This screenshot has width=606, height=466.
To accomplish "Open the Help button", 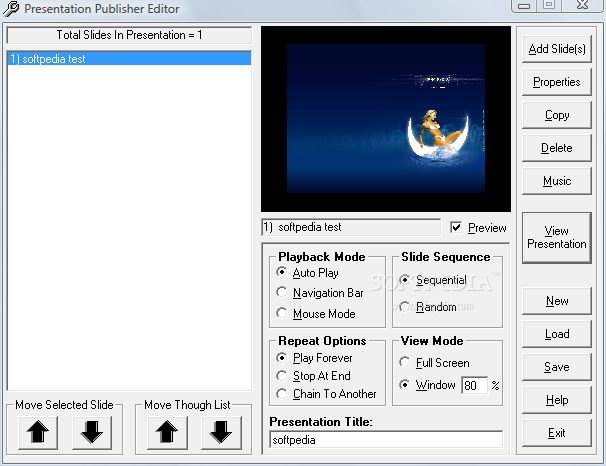I will point(557,400).
